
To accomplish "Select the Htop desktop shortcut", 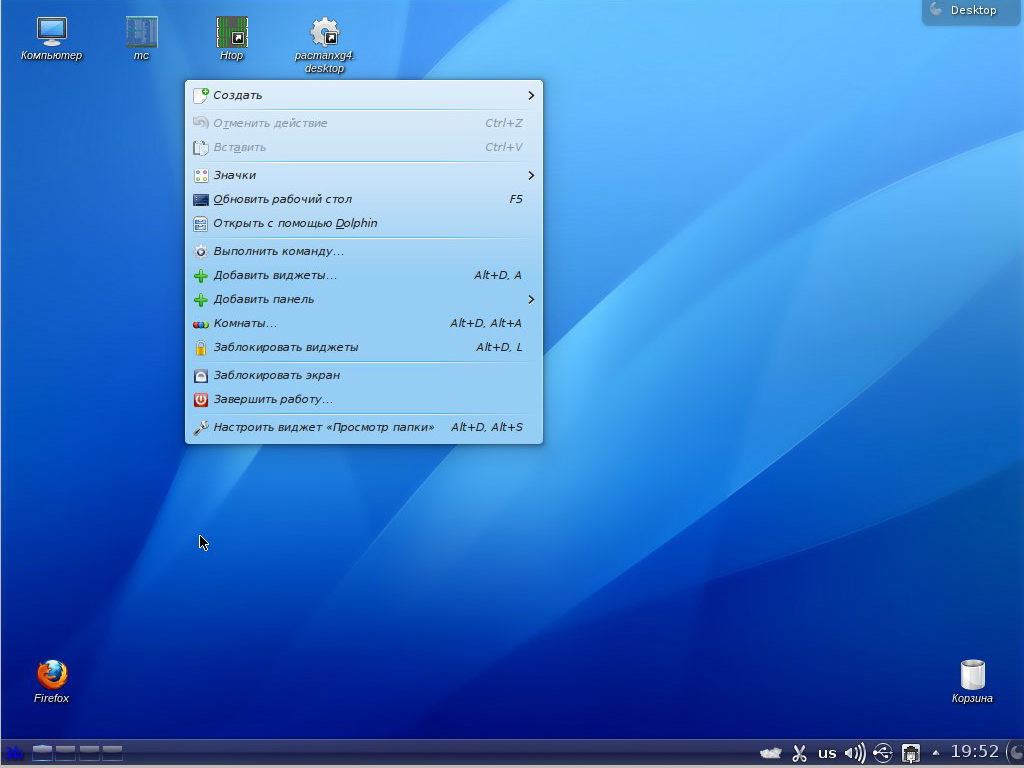I will 232,39.
